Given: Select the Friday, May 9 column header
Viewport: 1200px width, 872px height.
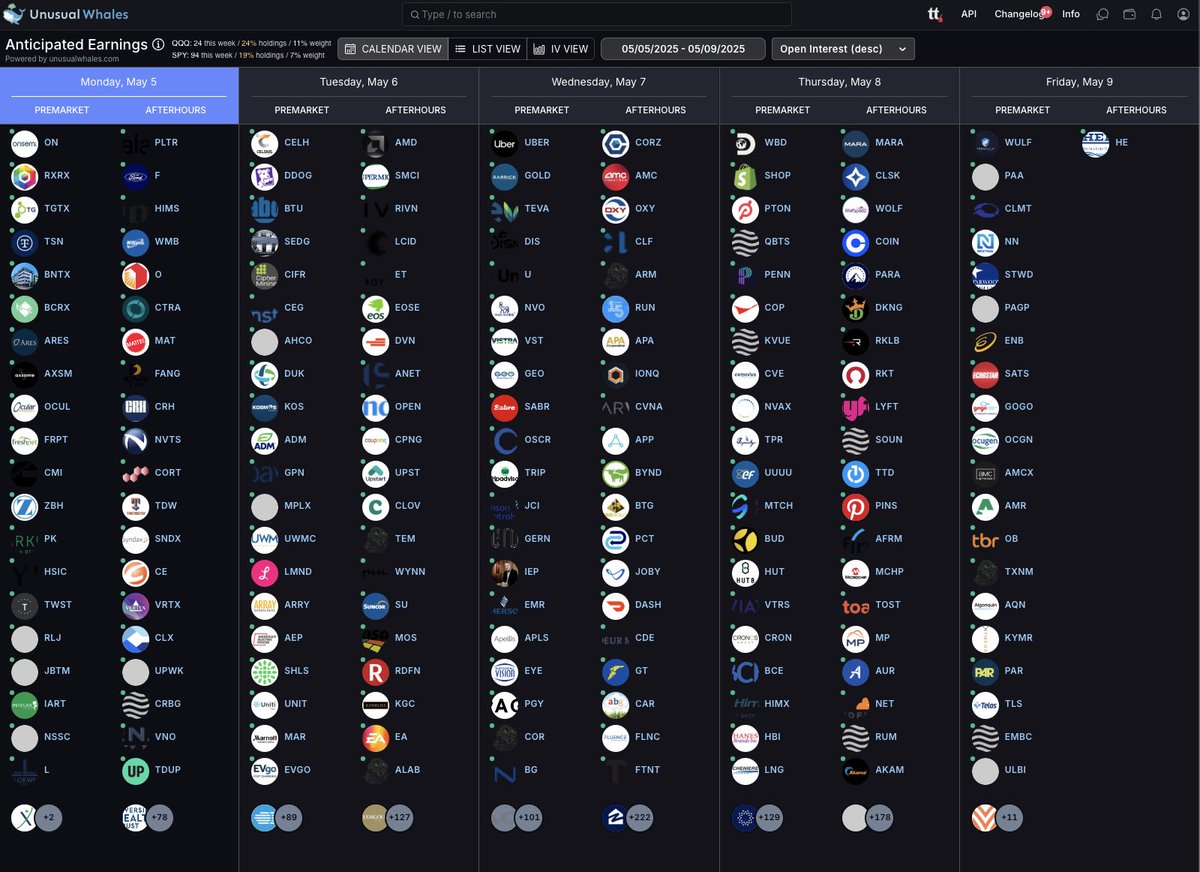Looking at the screenshot, I should coord(1080,81).
